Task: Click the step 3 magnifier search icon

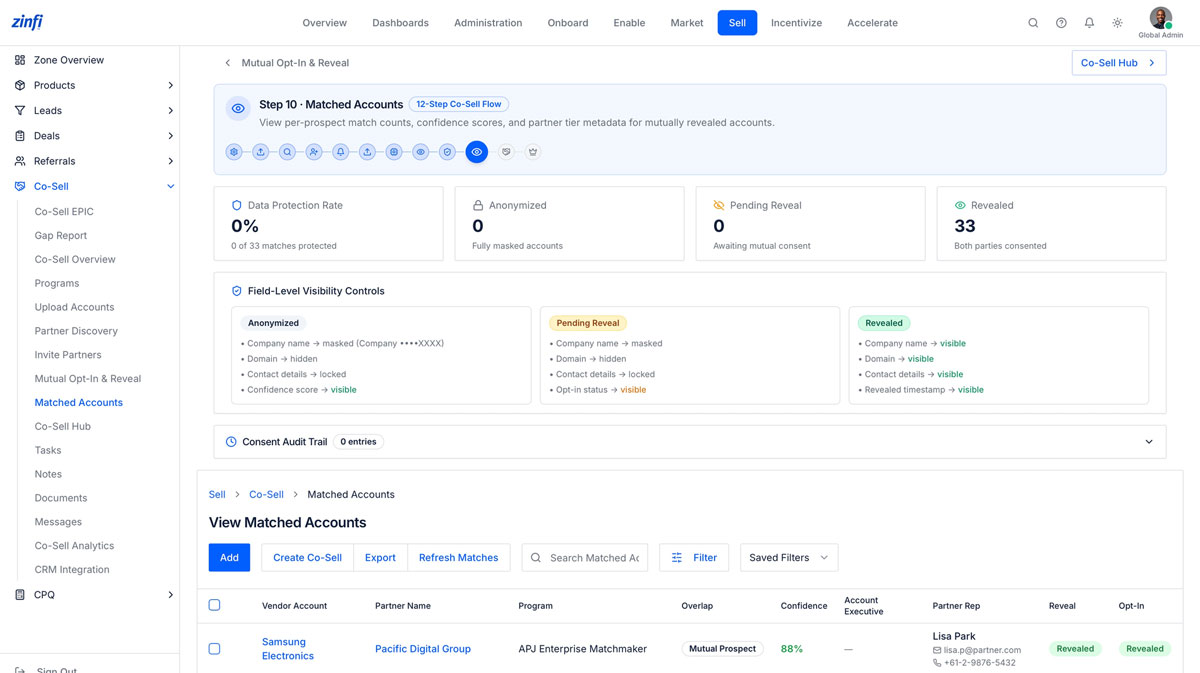Action: [x=287, y=152]
